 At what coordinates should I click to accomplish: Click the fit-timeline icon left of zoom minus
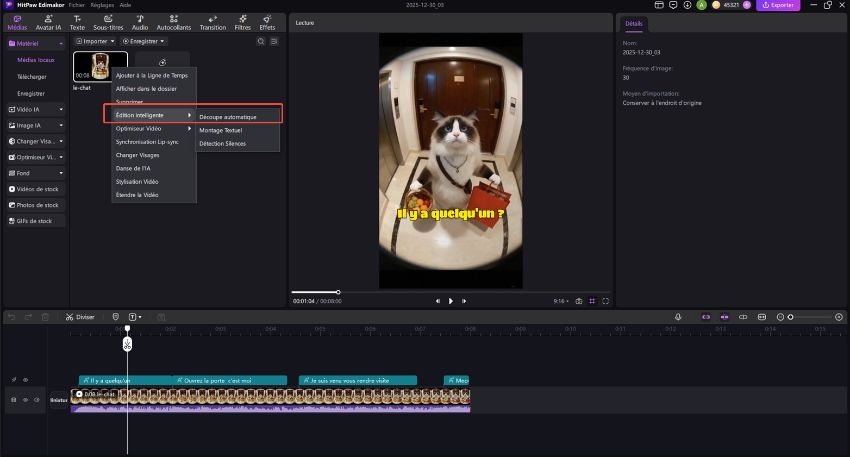pyautogui.click(x=762, y=317)
